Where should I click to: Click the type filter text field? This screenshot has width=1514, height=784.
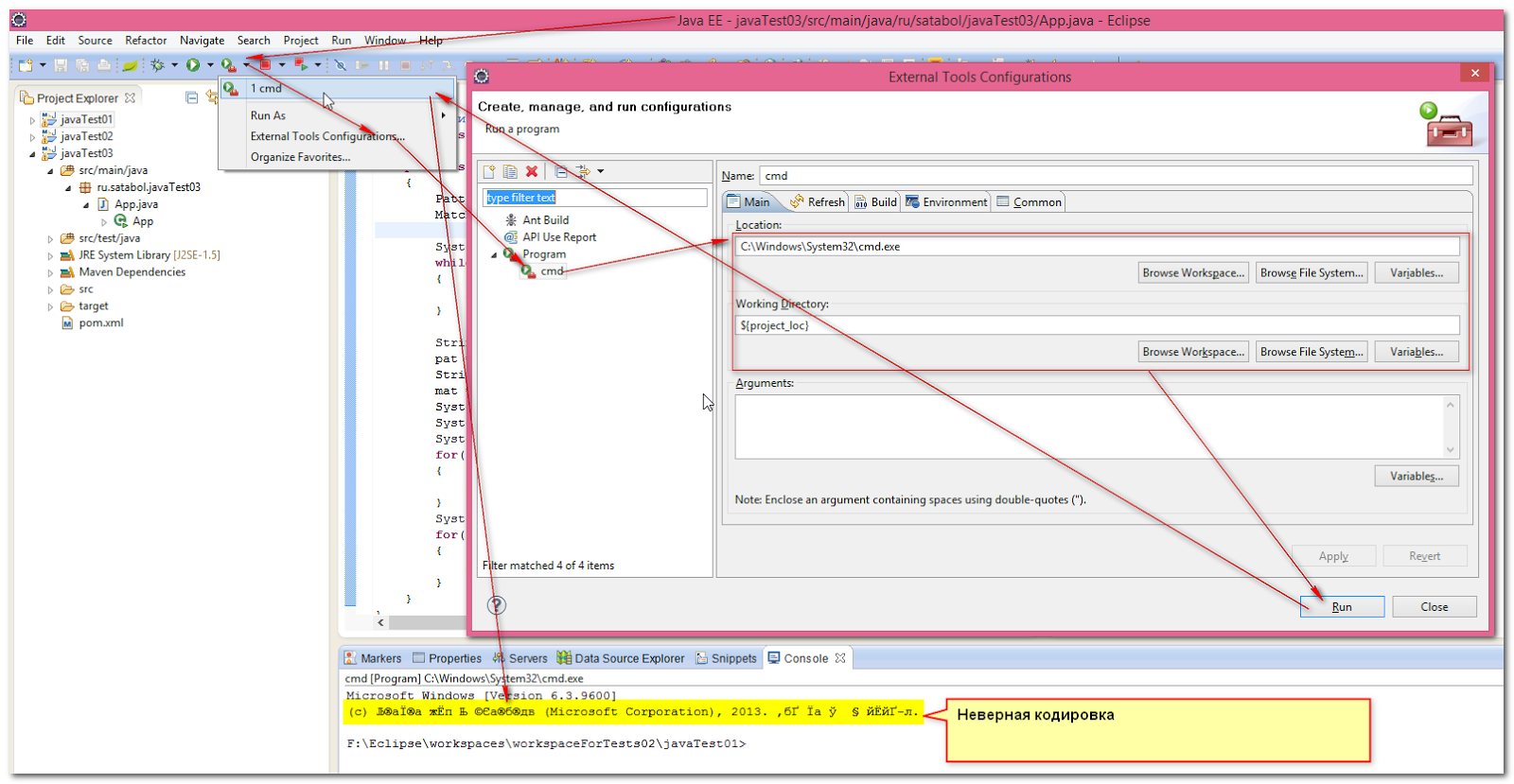click(x=595, y=197)
